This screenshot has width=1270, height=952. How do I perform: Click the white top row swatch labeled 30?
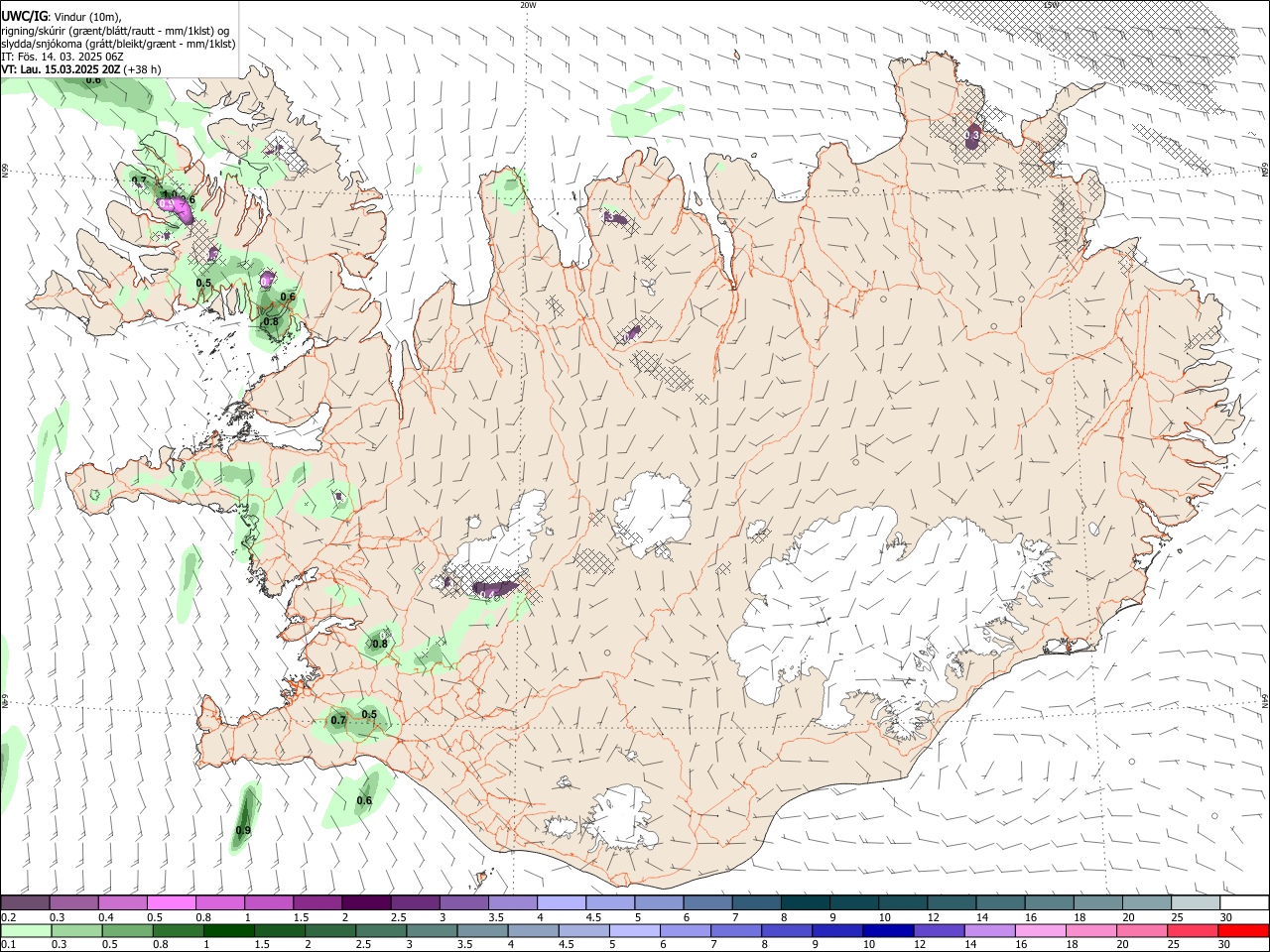pyautogui.click(x=1244, y=902)
